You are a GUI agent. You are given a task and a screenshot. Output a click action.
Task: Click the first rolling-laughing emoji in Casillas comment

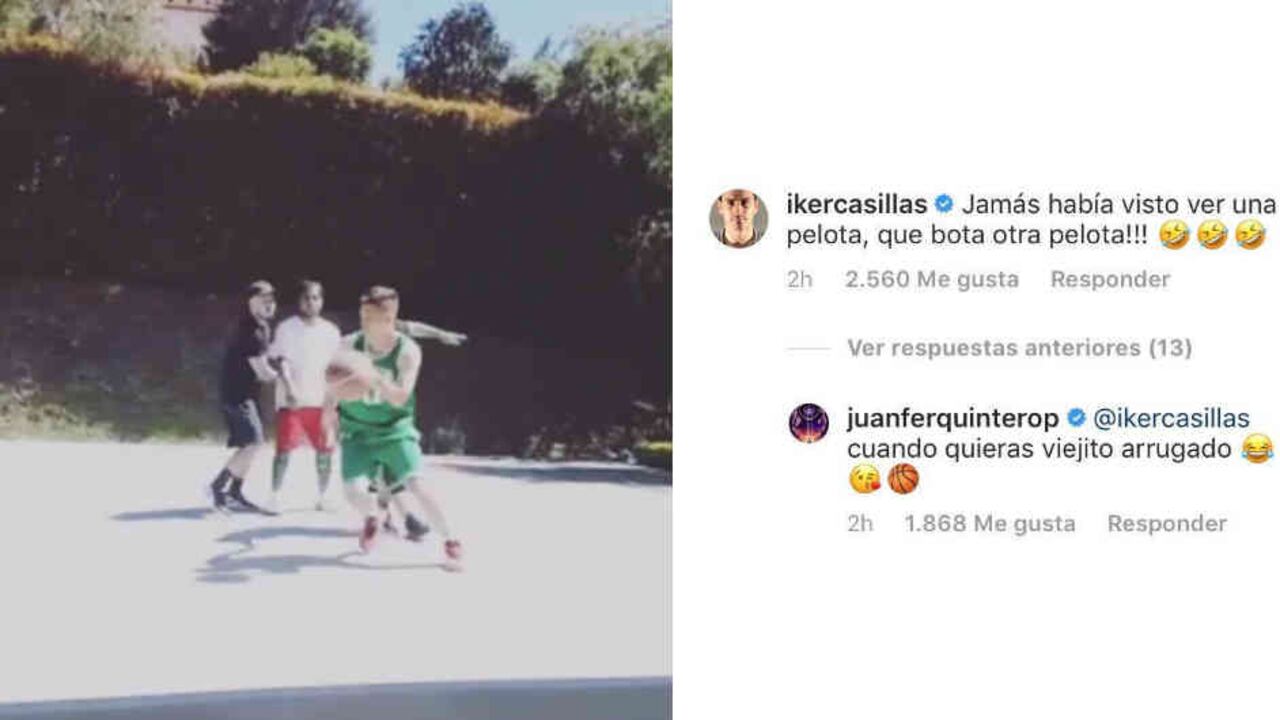[x=1174, y=235]
